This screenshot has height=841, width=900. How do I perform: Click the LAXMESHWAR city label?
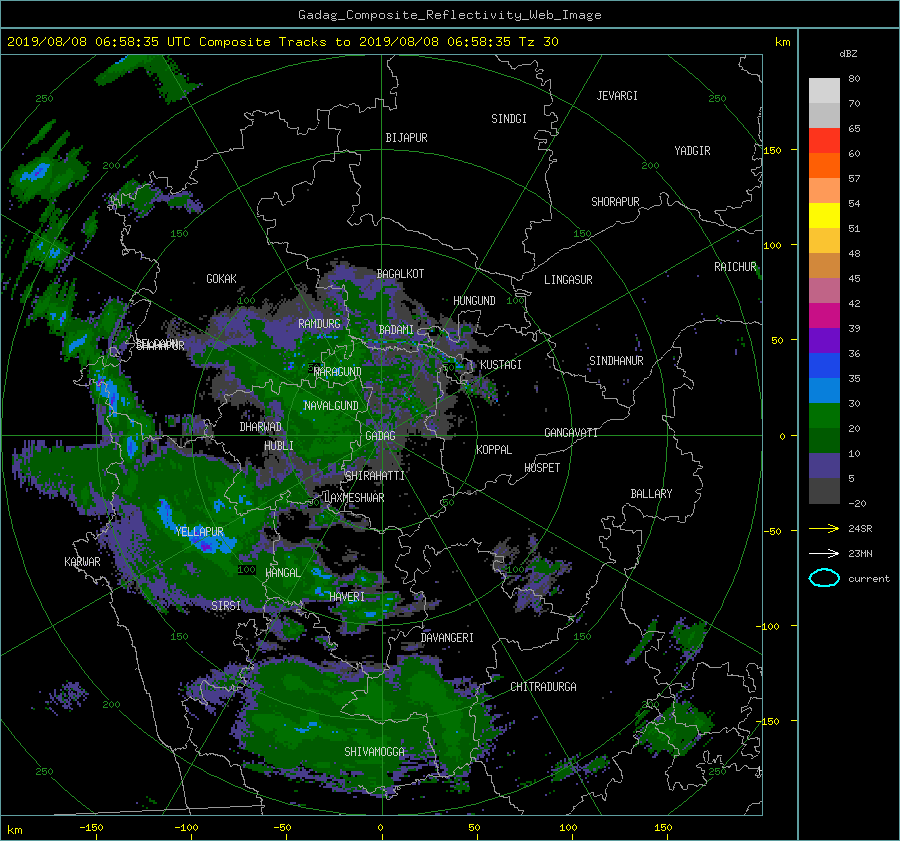tap(354, 498)
